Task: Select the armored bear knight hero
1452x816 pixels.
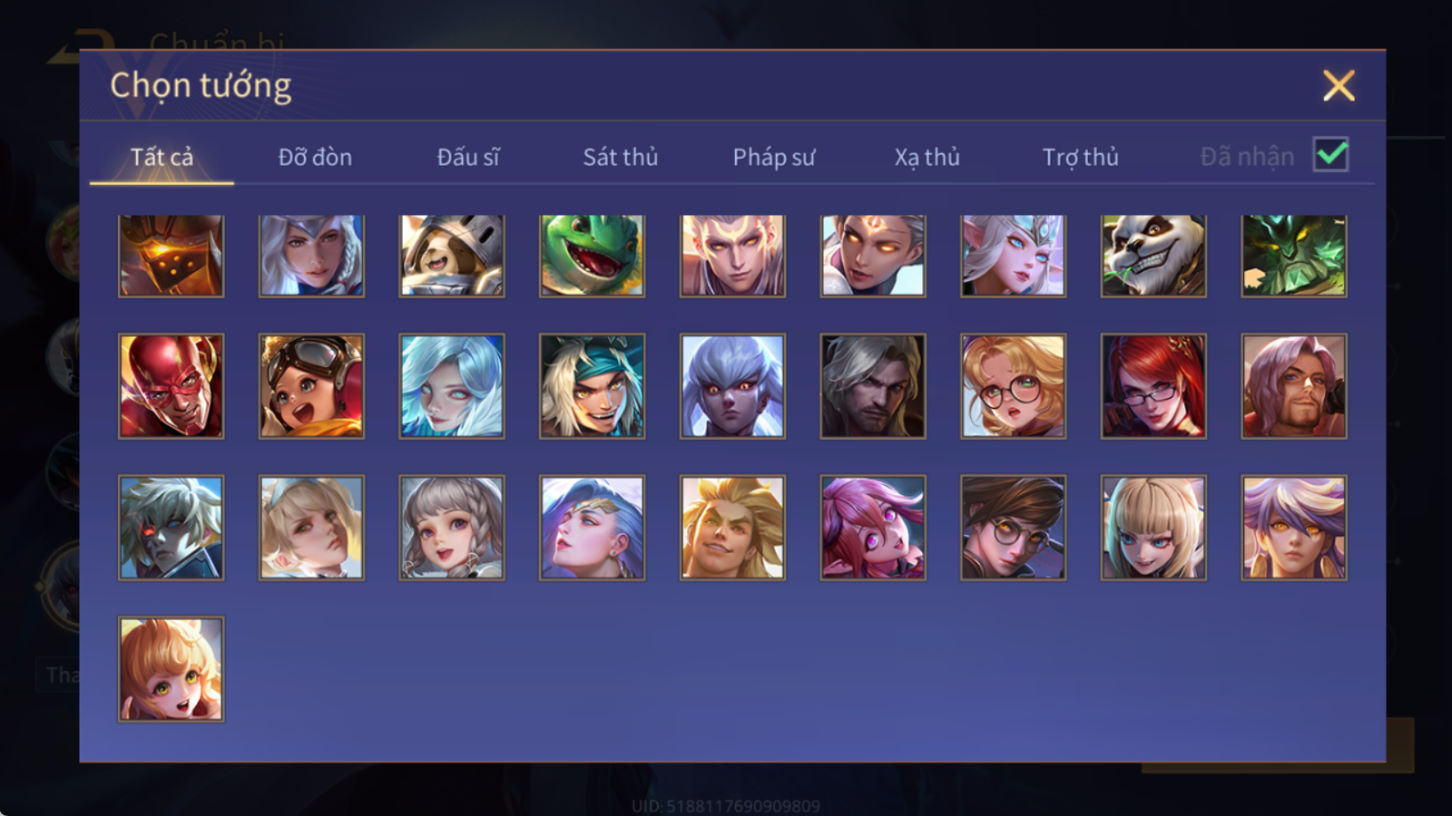Action: pyautogui.click(x=452, y=256)
